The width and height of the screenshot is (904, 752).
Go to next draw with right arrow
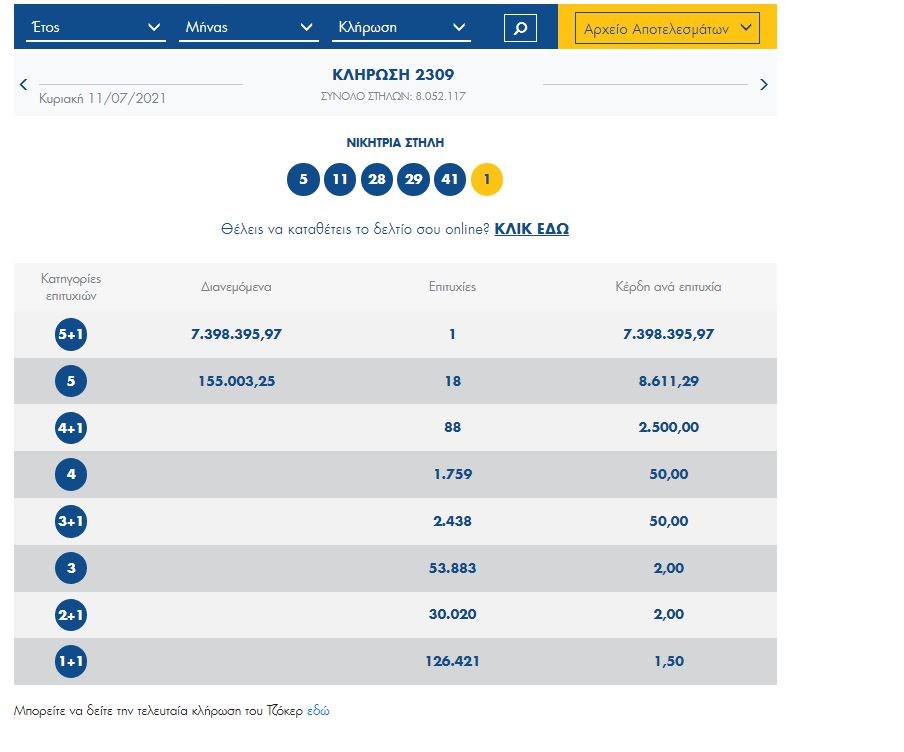pos(764,85)
